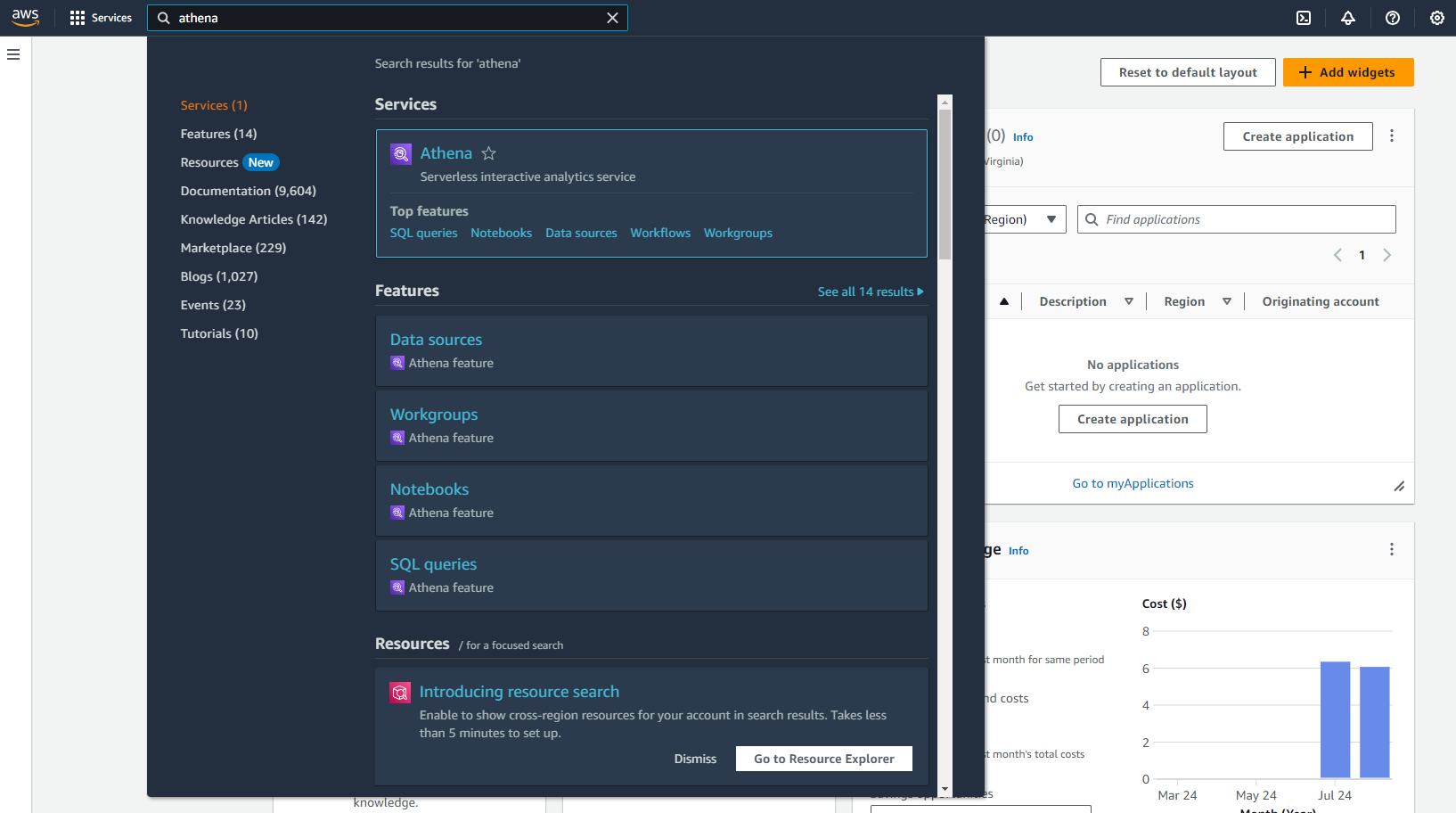Open Workgroups top feature link
The height and width of the screenshot is (813, 1456).
pos(738,233)
